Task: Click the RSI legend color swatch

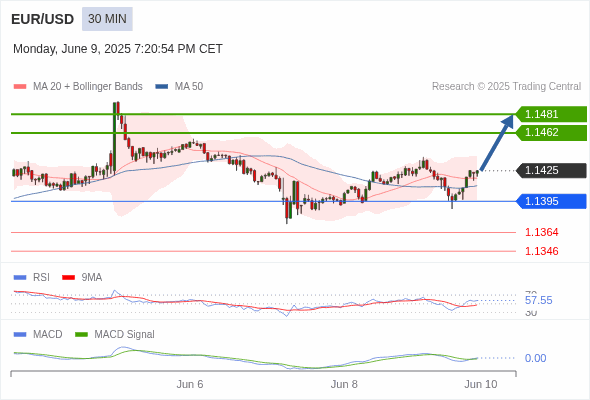Action: [x=20, y=278]
